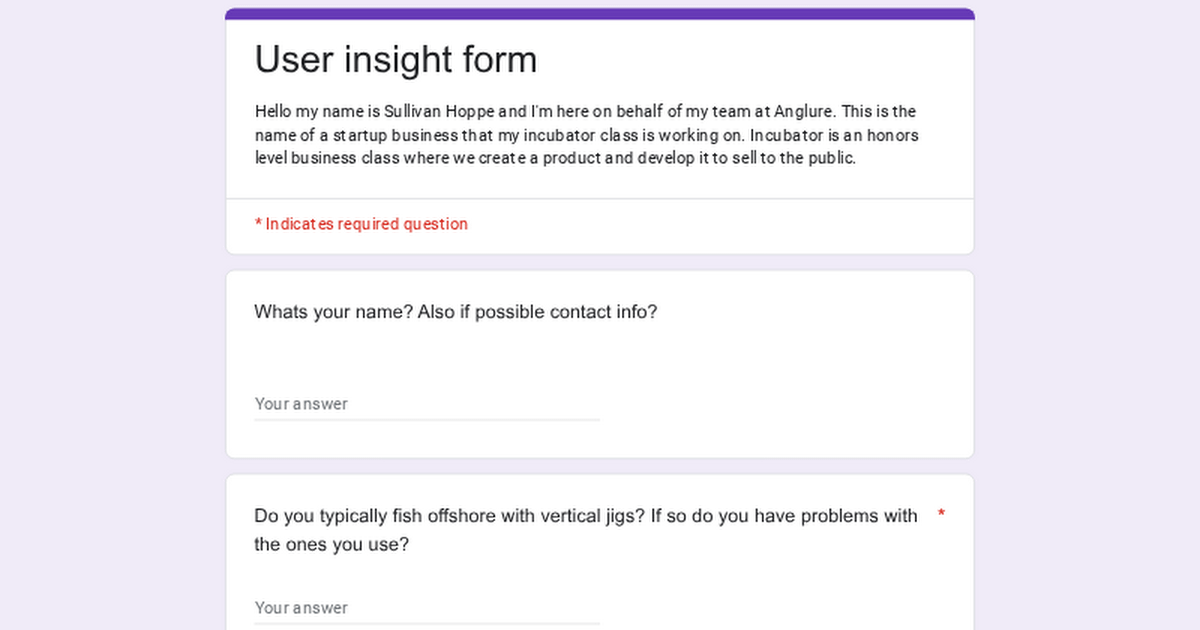
Task: Click the purple header bar atop the form
Action: pos(600,14)
